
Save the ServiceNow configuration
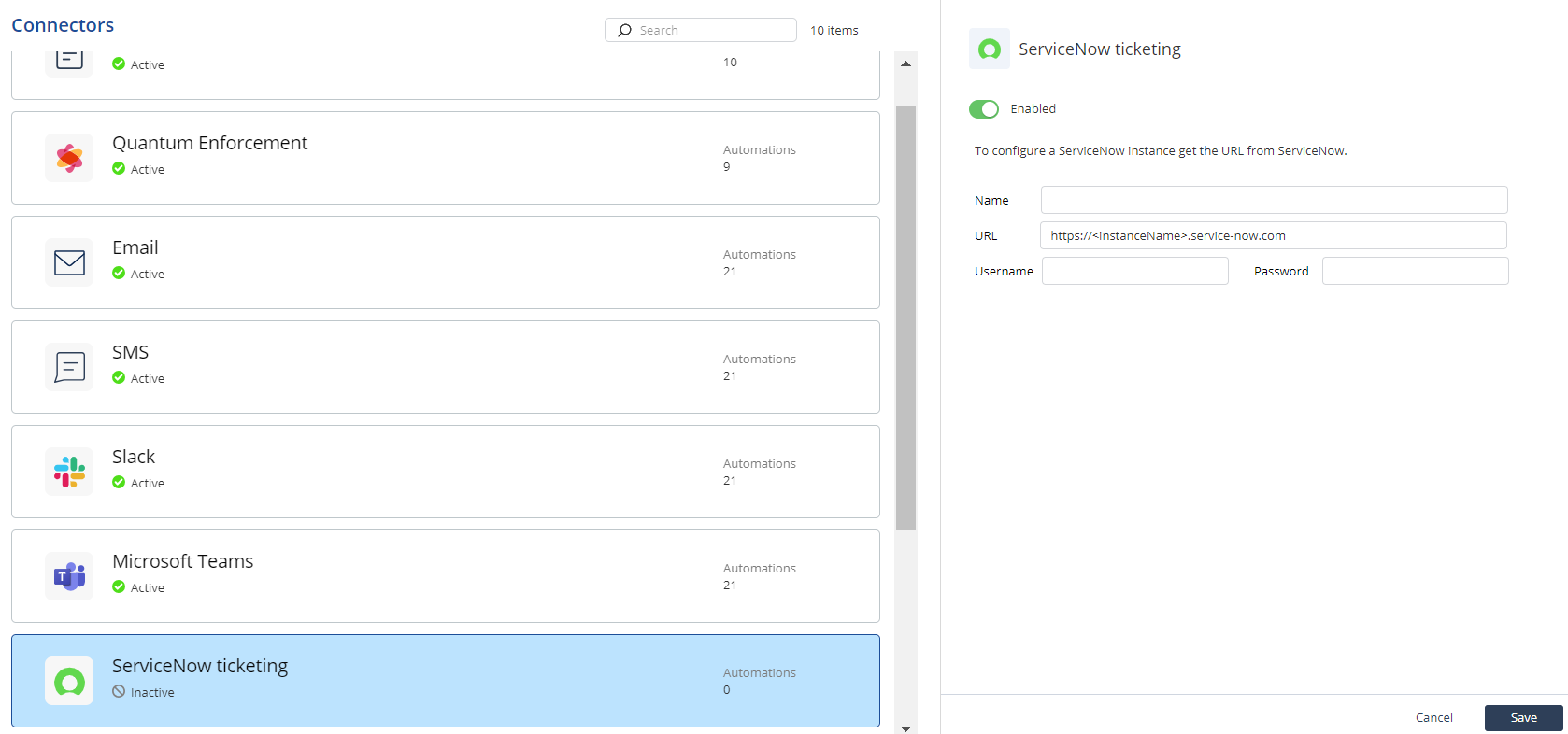coord(1524,718)
